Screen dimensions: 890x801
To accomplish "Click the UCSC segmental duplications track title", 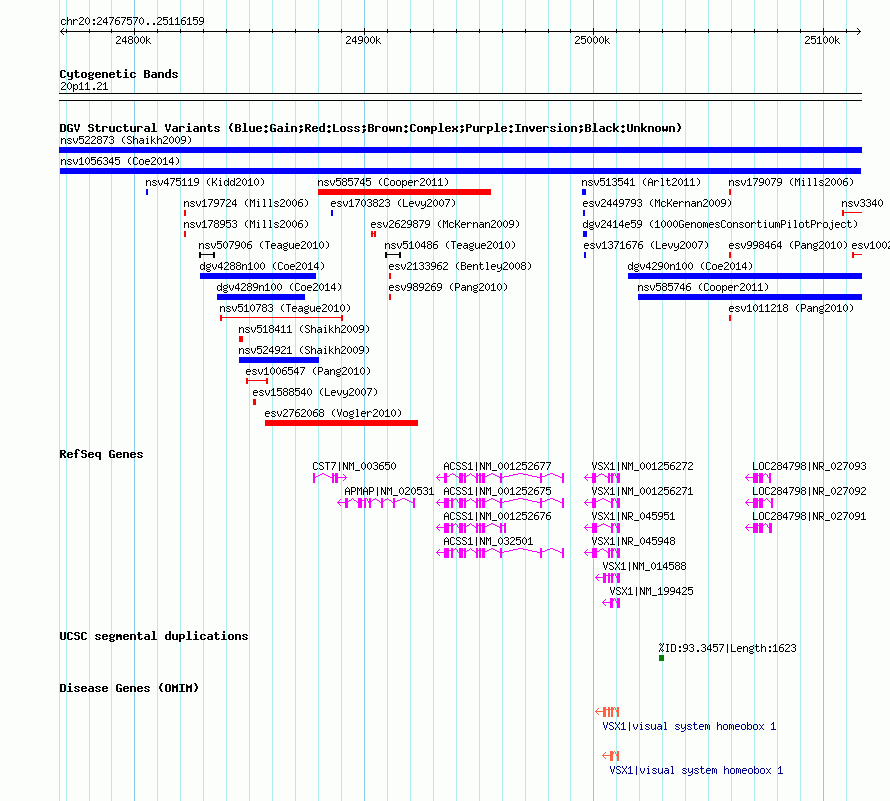I will 154,636.
